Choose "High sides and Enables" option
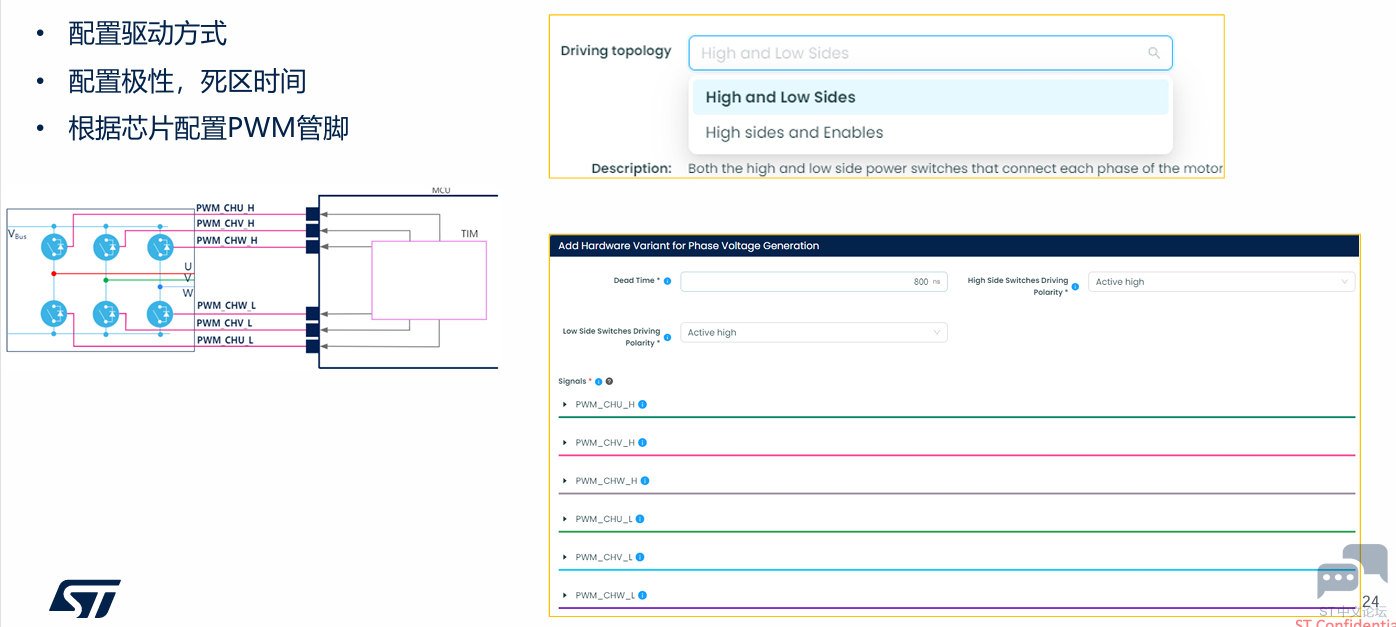This screenshot has width=1396, height=627. point(794,132)
